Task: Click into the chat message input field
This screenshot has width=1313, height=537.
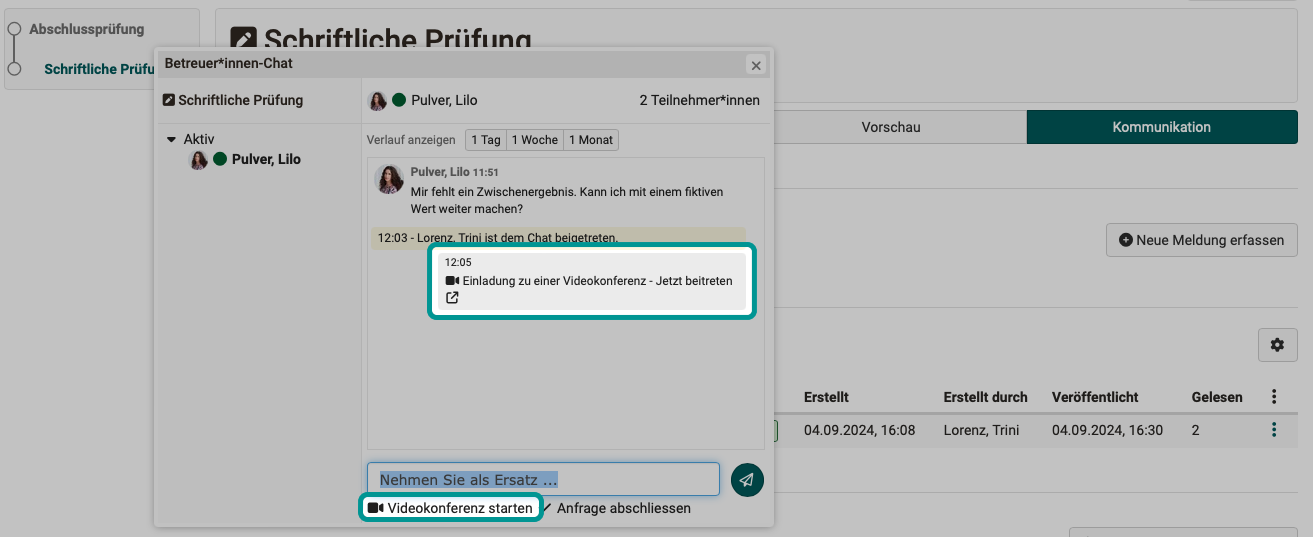Action: click(542, 480)
